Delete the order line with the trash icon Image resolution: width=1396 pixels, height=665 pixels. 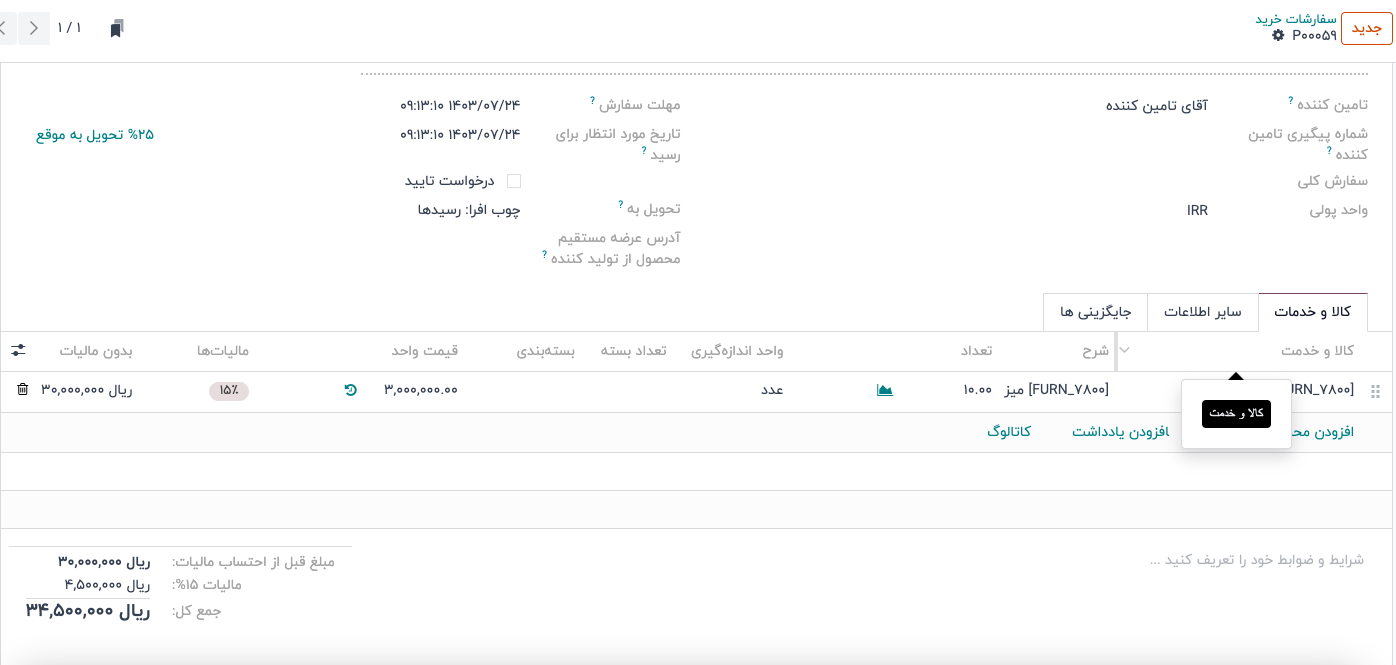coord(23,390)
